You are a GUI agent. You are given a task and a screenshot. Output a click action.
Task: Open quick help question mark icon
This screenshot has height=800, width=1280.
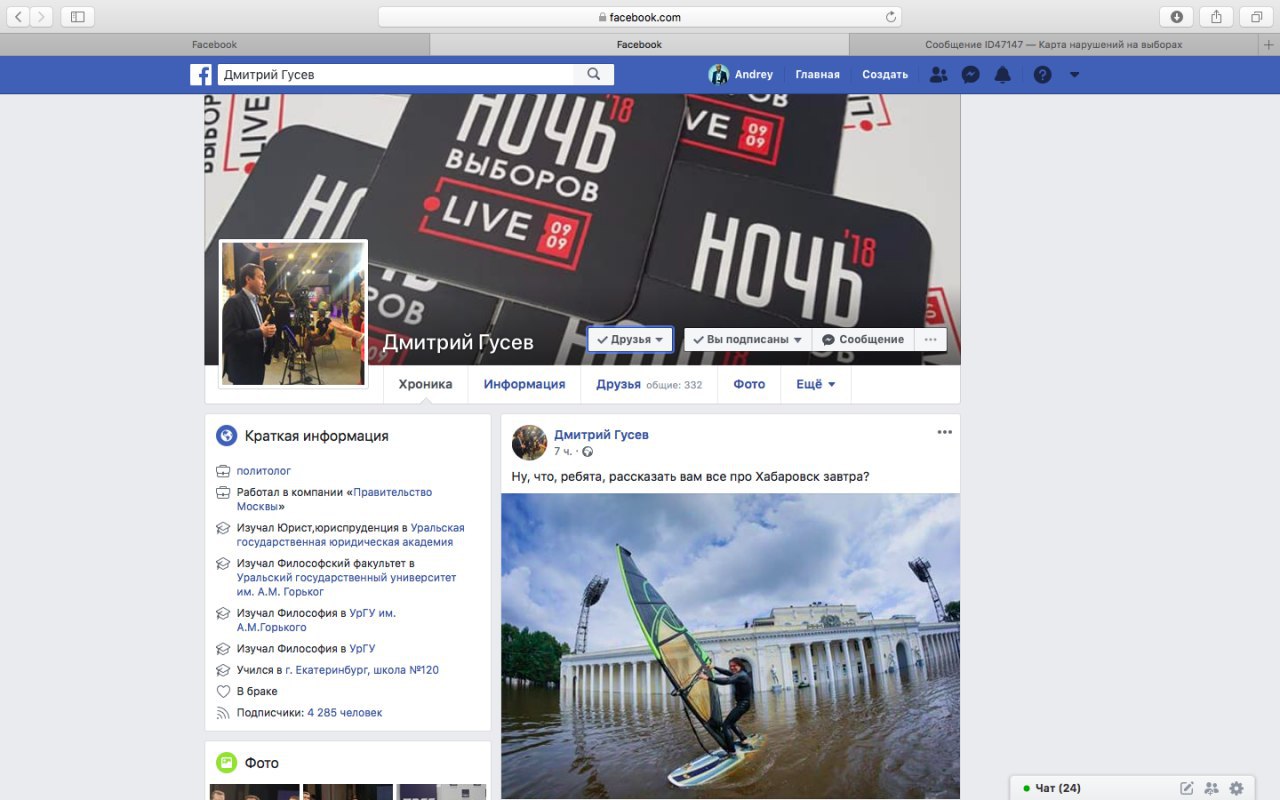[x=1042, y=74]
